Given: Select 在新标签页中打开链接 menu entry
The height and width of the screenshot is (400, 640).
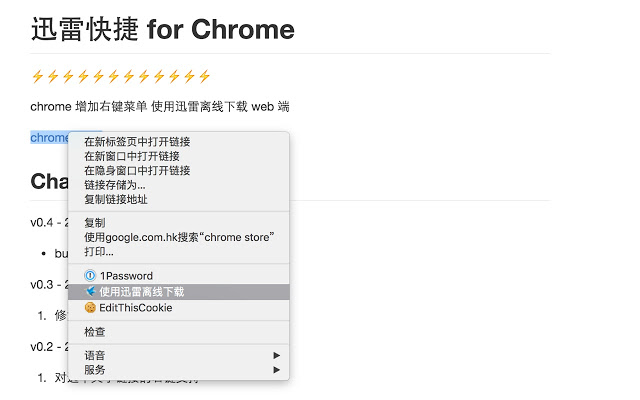Looking at the screenshot, I should coord(179,142).
